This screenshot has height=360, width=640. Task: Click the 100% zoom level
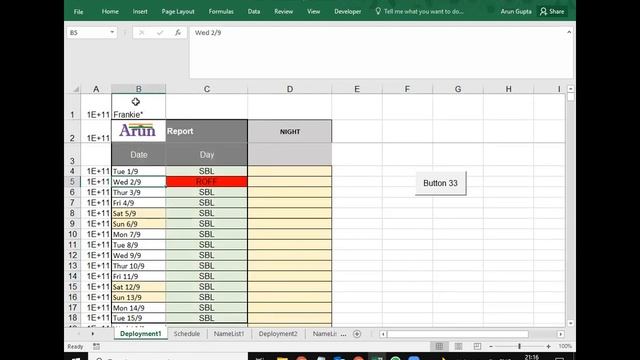pyautogui.click(x=565, y=346)
